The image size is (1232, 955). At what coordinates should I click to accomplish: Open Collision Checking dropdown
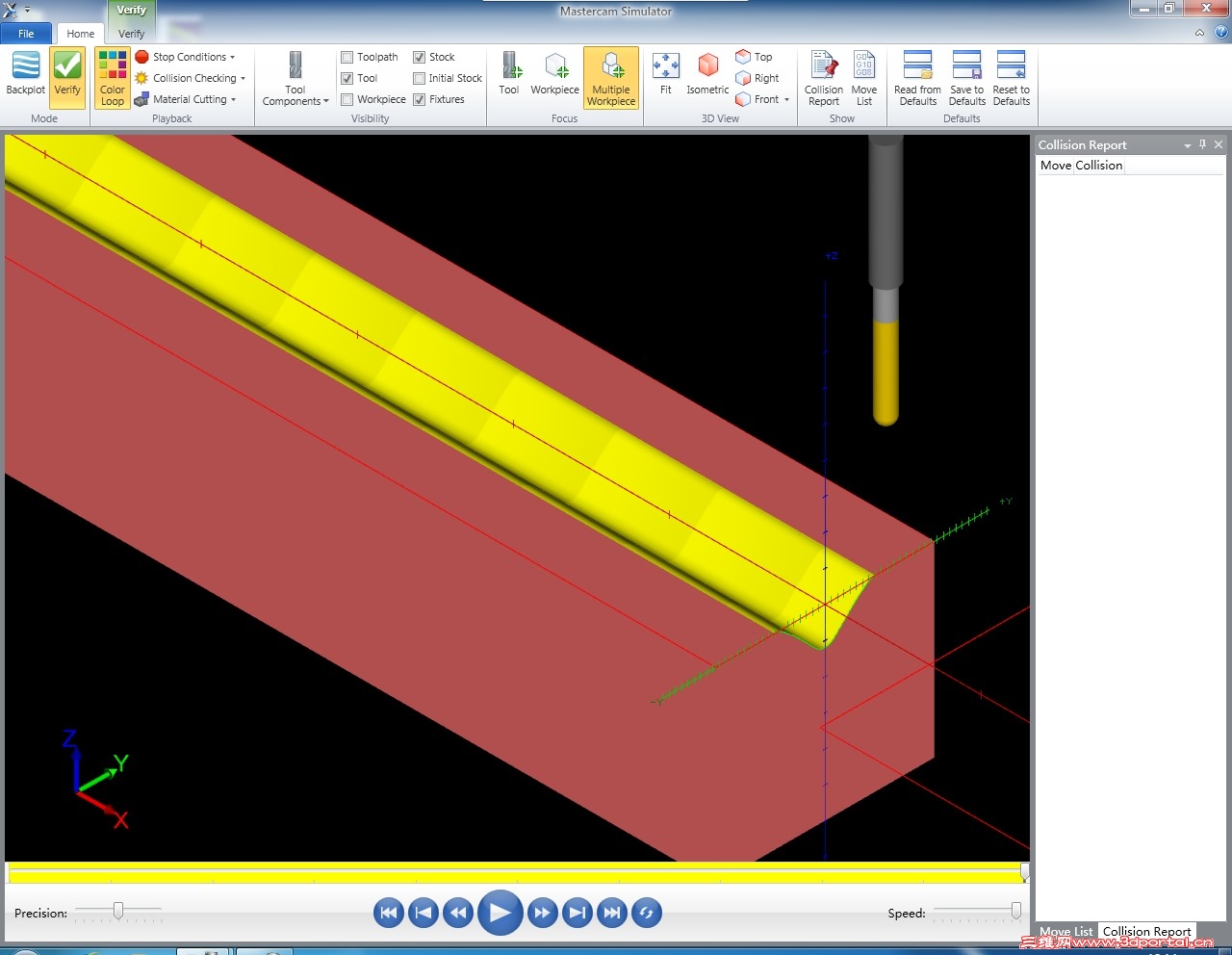point(191,78)
